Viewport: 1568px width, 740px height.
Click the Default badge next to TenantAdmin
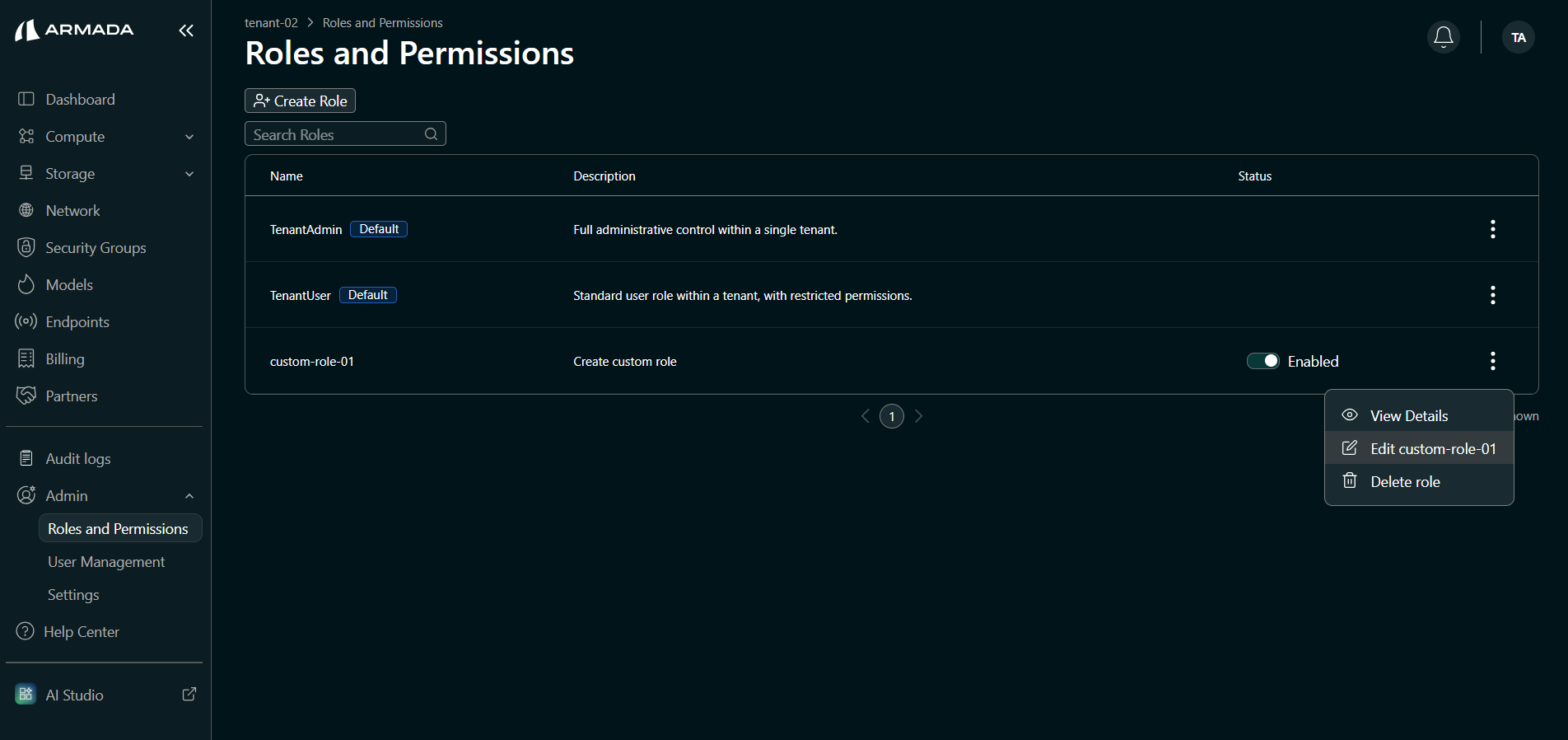[379, 229]
